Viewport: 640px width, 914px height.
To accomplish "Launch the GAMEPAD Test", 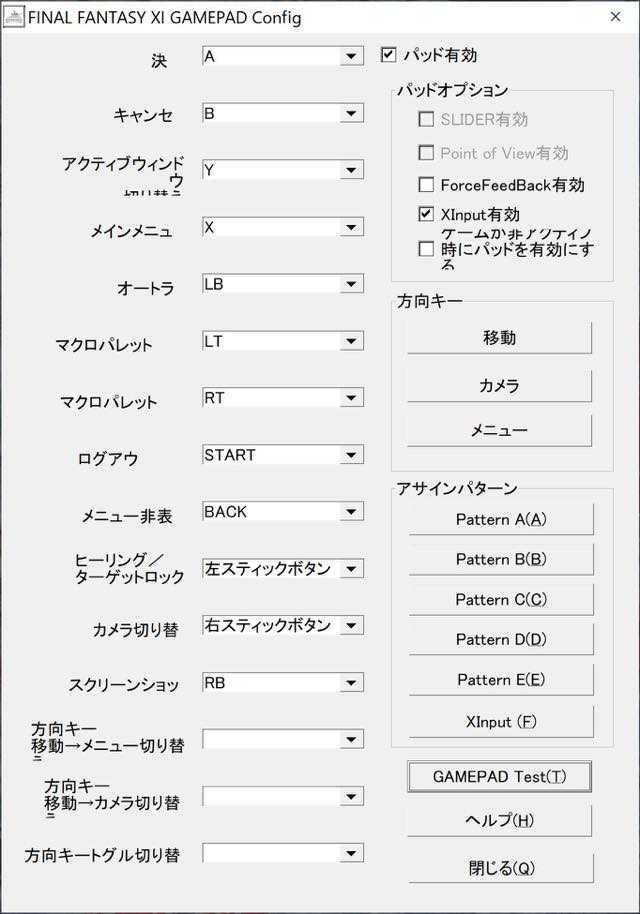I will [500, 775].
